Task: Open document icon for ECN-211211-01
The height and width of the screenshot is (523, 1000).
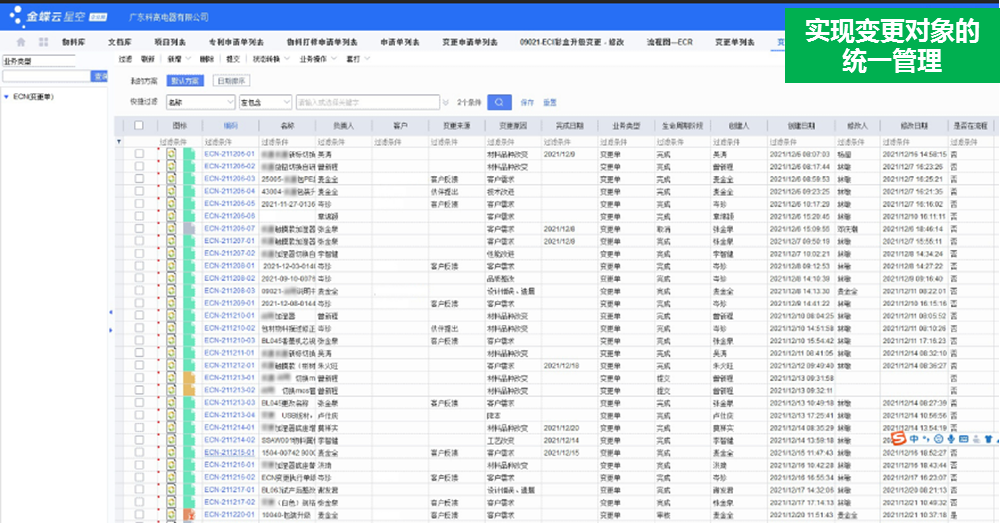Action: (x=171, y=353)
